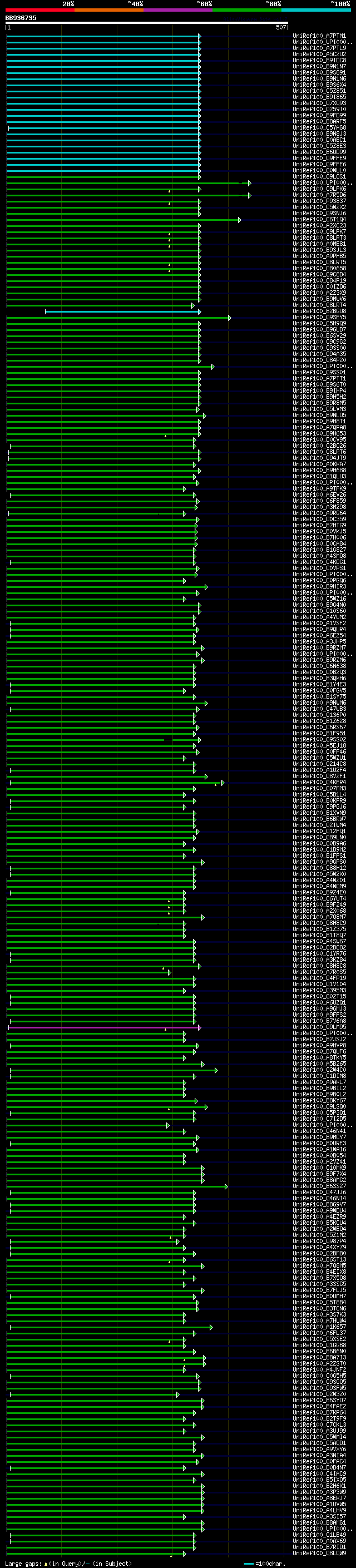The width and height of the screenshot is (356, 1568).
Task: Click label UniRef100_P93837
Action: coord(319,201)
